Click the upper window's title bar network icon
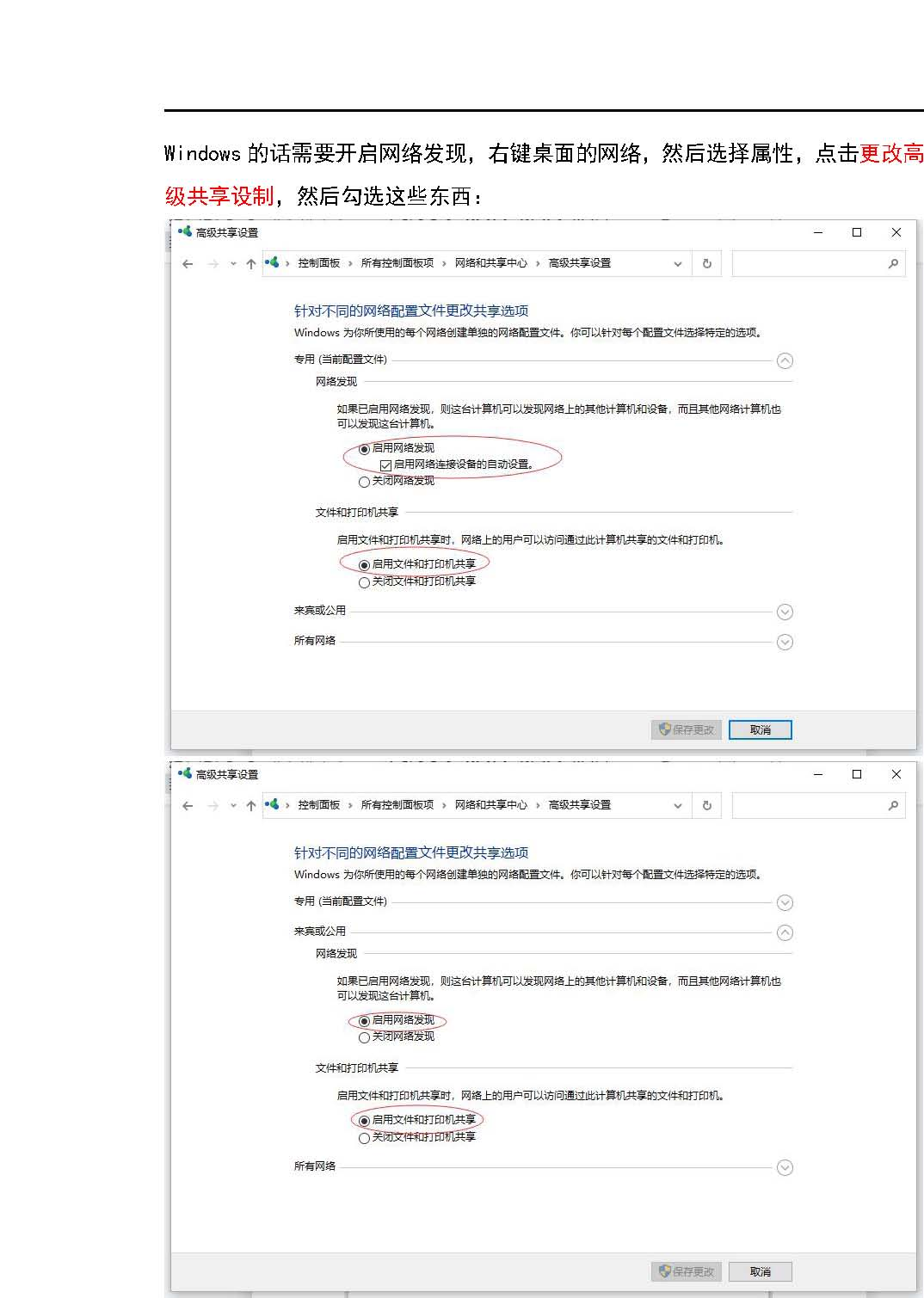Screen dimensions: 924x1298 pyautogui.click(x=184, y=231)
